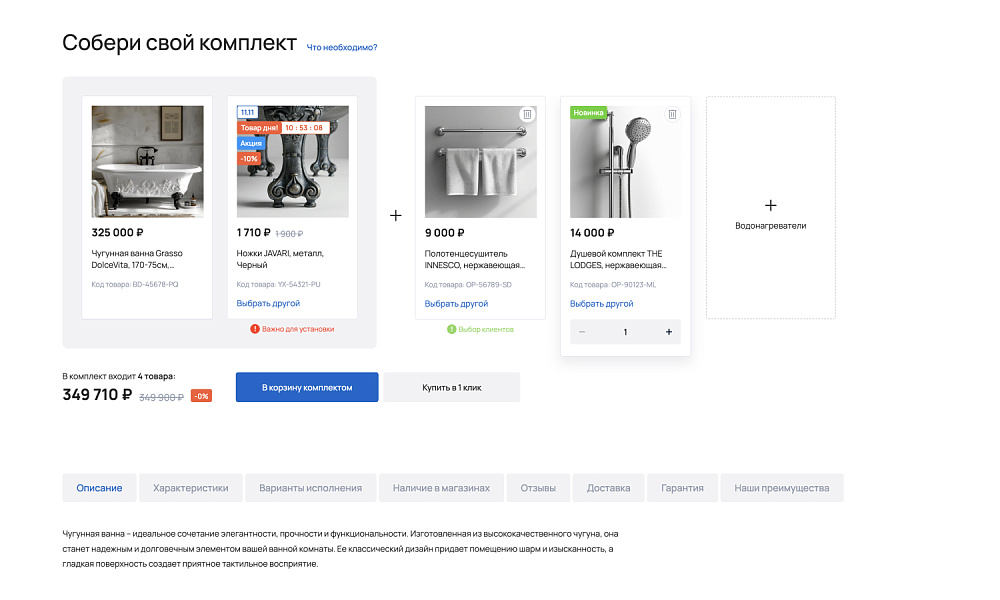Image resolution: width=1000 pixels, height=600 pixels.
Task: Open the 'Отзывы' tab
Action: tap(538, 487)
